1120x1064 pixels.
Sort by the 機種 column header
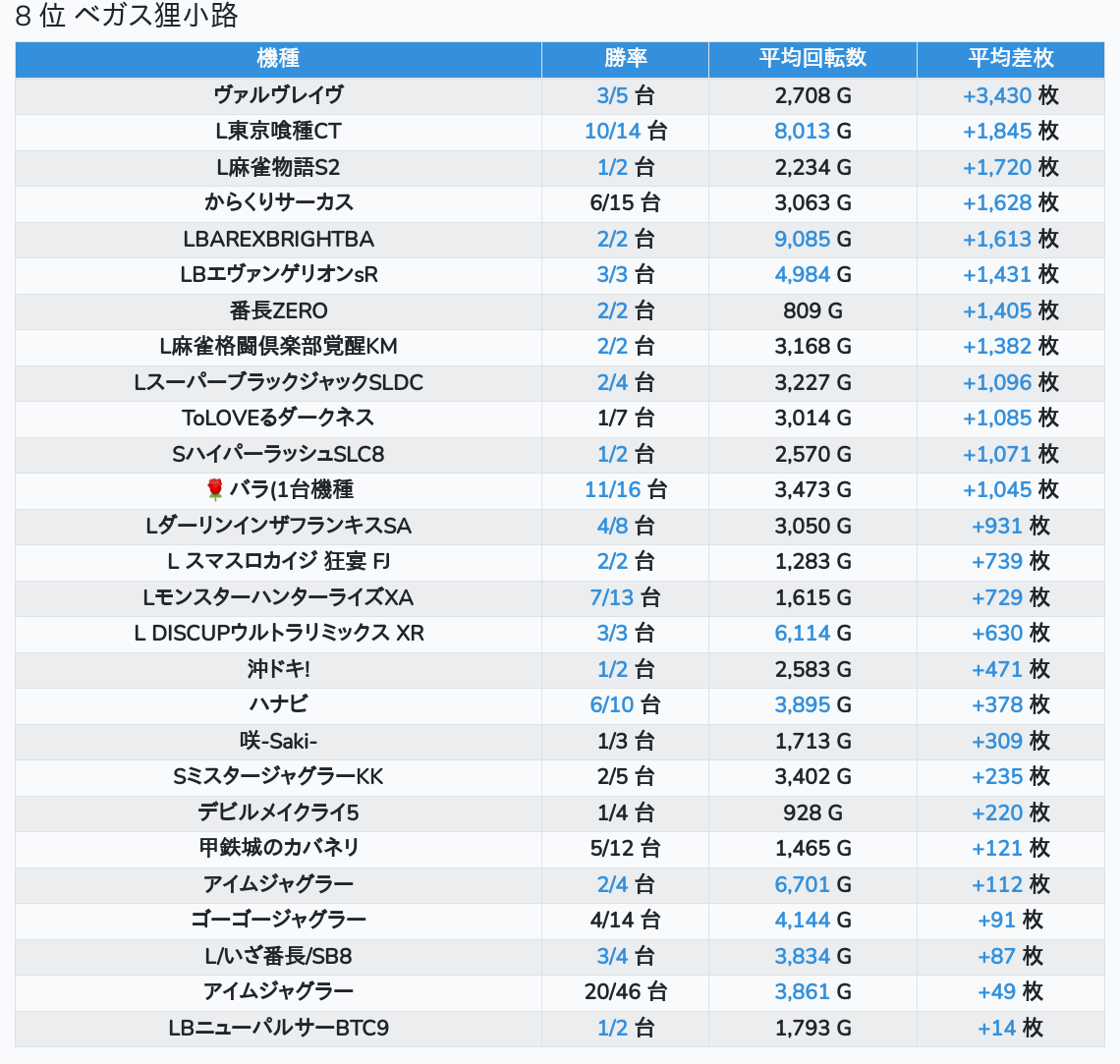[x=278, y=59]
